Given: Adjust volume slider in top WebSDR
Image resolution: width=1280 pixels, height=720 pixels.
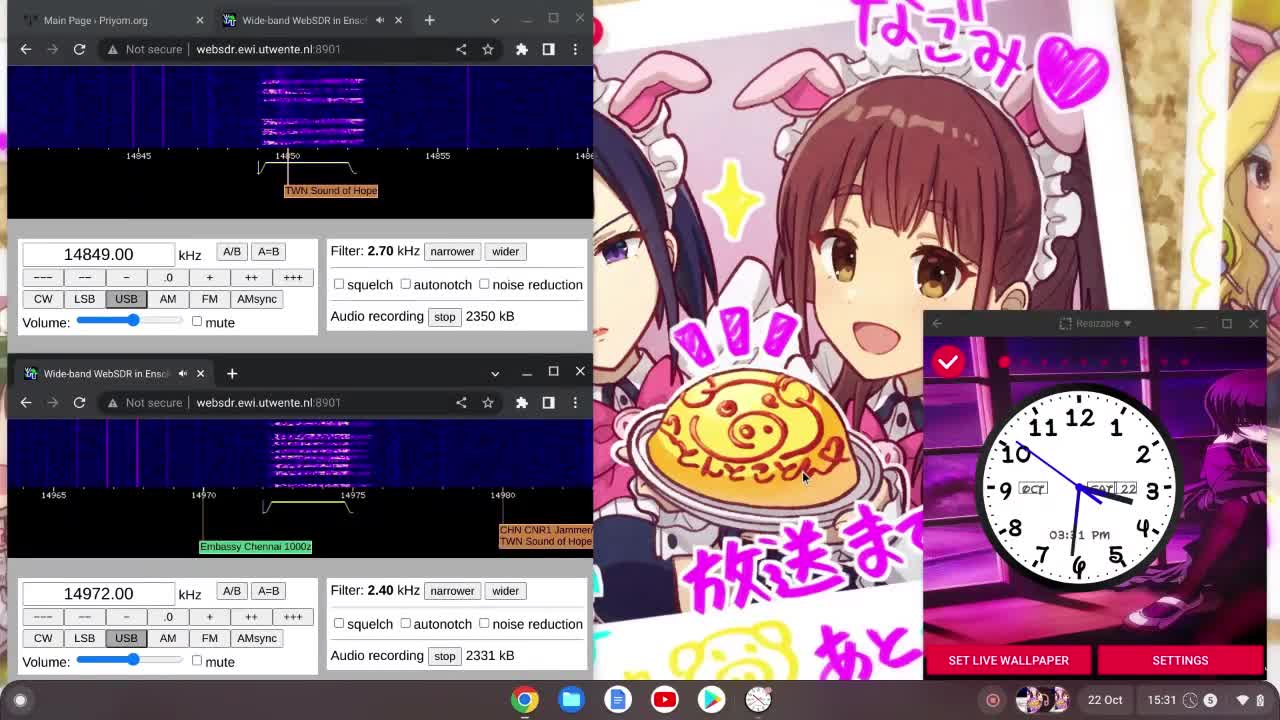Looking at the screenshot, I should 129,321.
